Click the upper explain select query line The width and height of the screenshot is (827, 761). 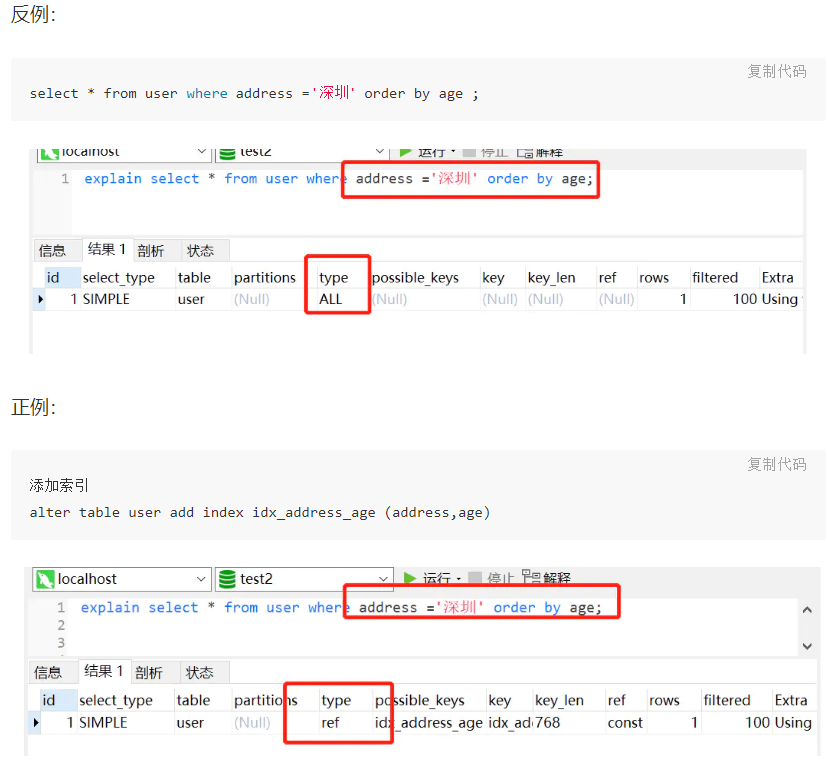(339, 179)
